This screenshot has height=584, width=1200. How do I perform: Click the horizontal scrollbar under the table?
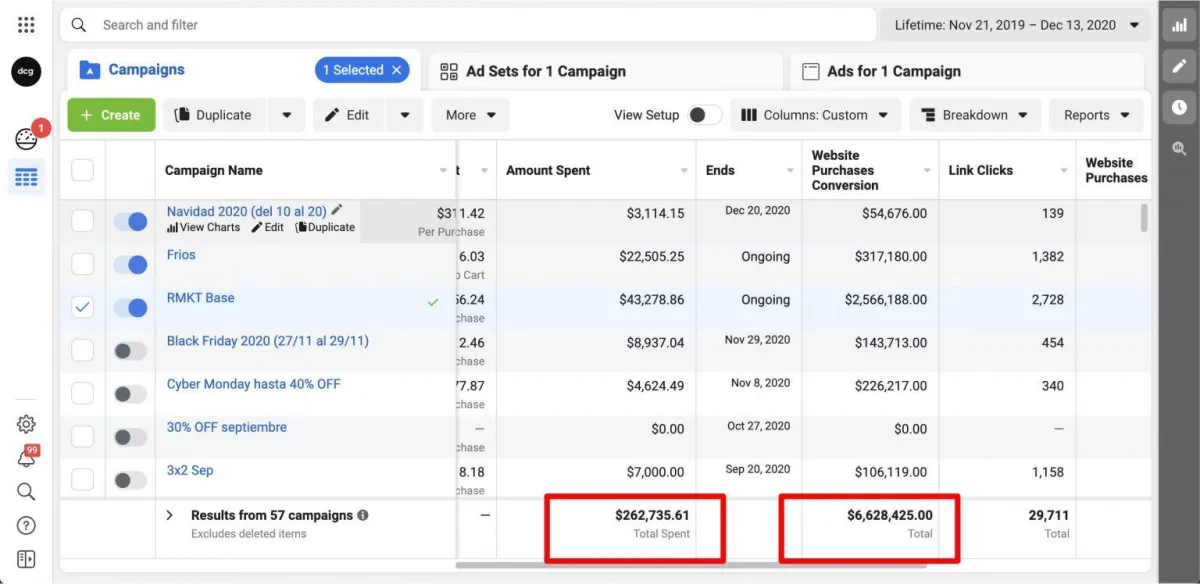tap(700, 565)
